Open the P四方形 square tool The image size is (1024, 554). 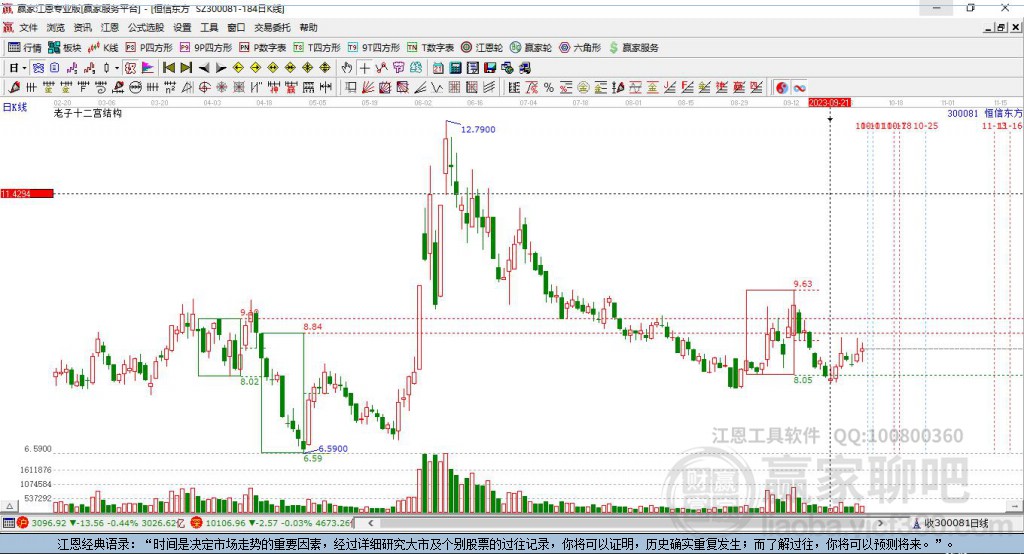click(149, 48)
